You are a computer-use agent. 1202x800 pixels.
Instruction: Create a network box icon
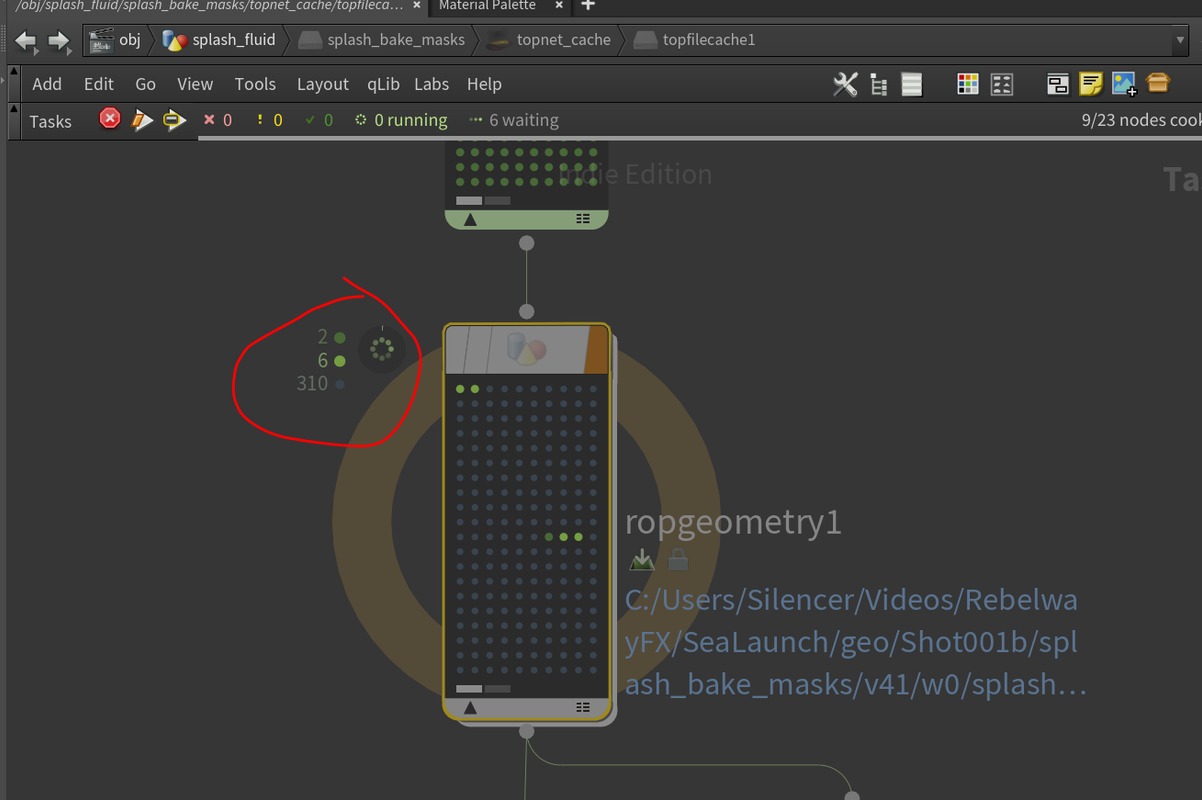point(1058,84)
